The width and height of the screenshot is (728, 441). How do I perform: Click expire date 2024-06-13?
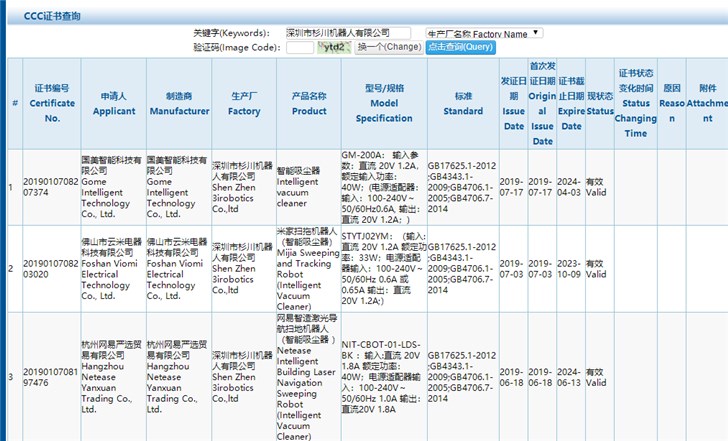point(569,377)
